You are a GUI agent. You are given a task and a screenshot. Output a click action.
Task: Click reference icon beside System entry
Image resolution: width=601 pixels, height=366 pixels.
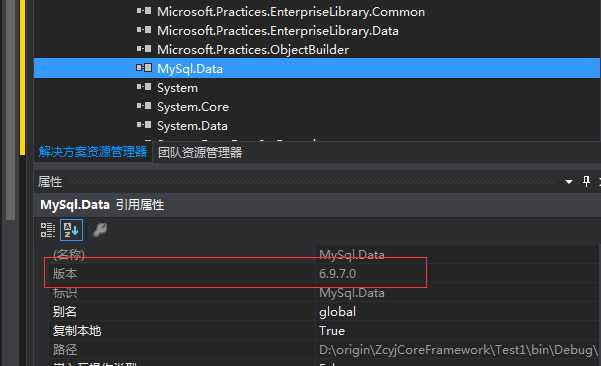[144, 87]
